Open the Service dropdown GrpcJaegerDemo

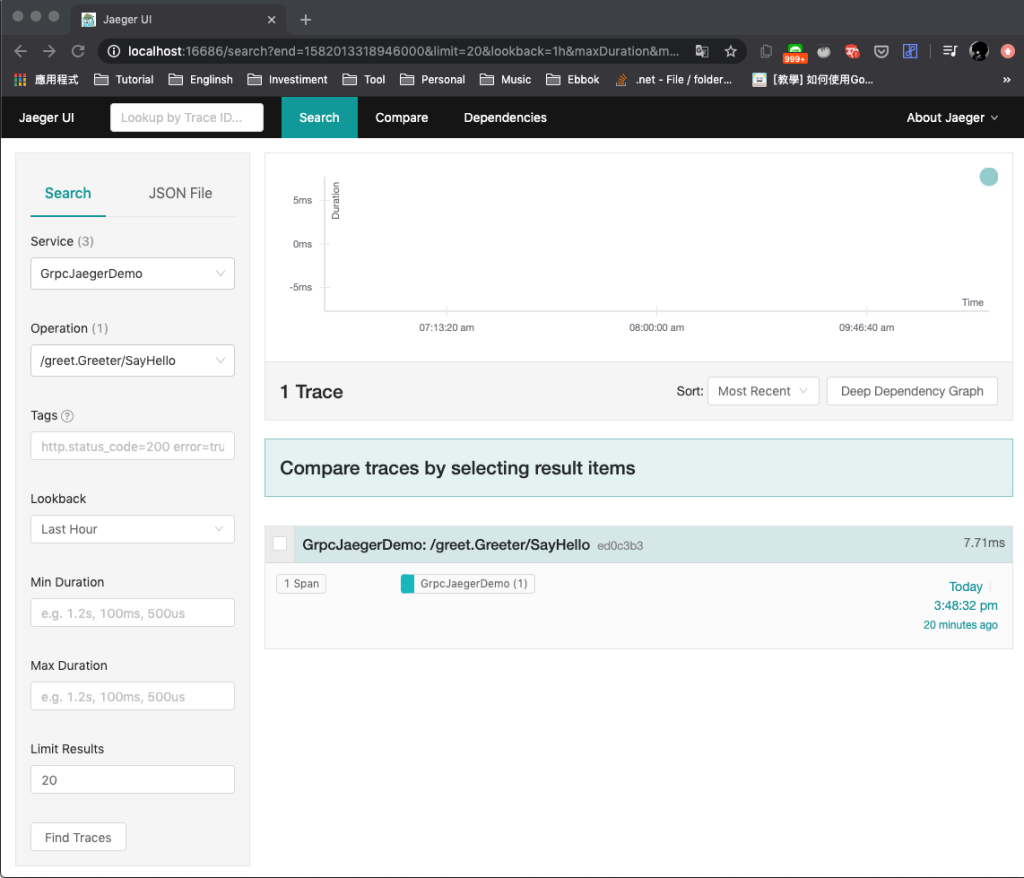pos(133,274)
